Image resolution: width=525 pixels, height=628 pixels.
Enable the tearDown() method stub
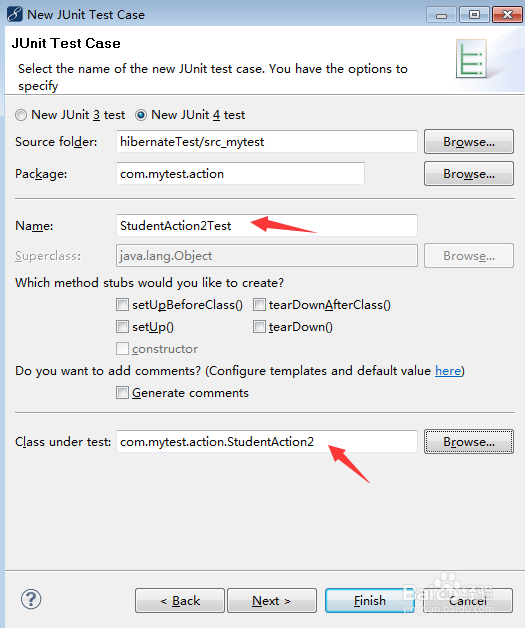pos(259,327)
